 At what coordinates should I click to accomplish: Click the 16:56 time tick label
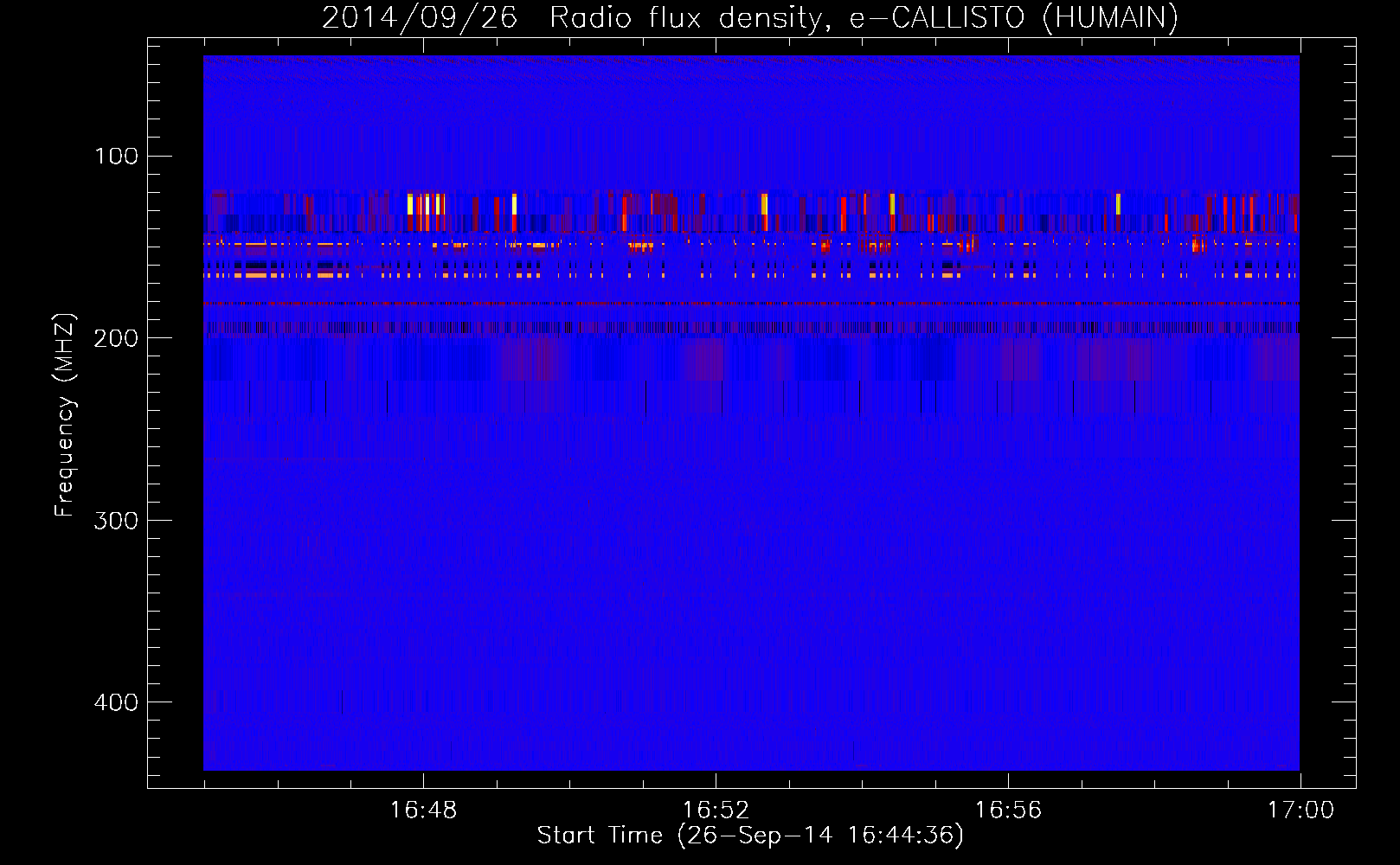(x=1008, y=811)
